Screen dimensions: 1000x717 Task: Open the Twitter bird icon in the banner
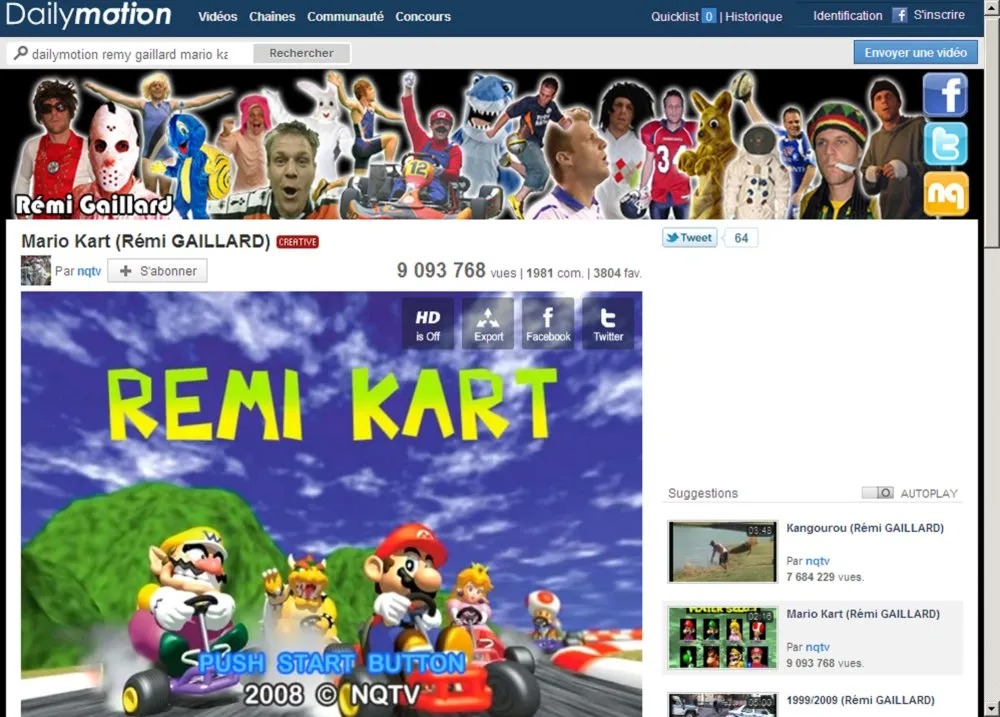pyautogui.click(x=945, y=144)
